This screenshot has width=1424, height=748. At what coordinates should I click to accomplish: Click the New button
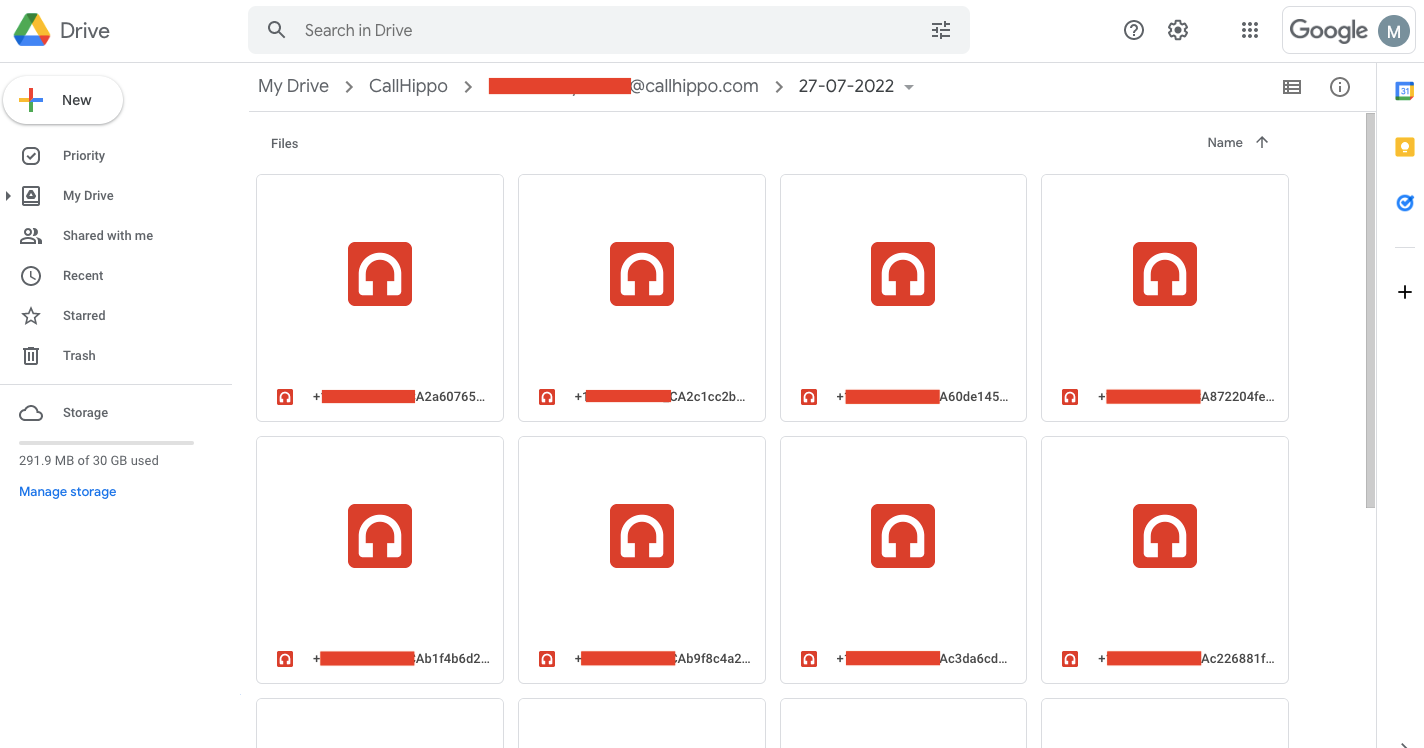point(63,100)
